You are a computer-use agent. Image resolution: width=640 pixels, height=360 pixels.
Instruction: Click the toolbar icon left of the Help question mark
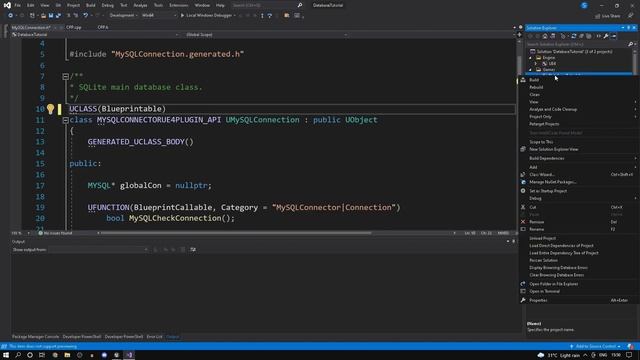click(x=262, y=16)
